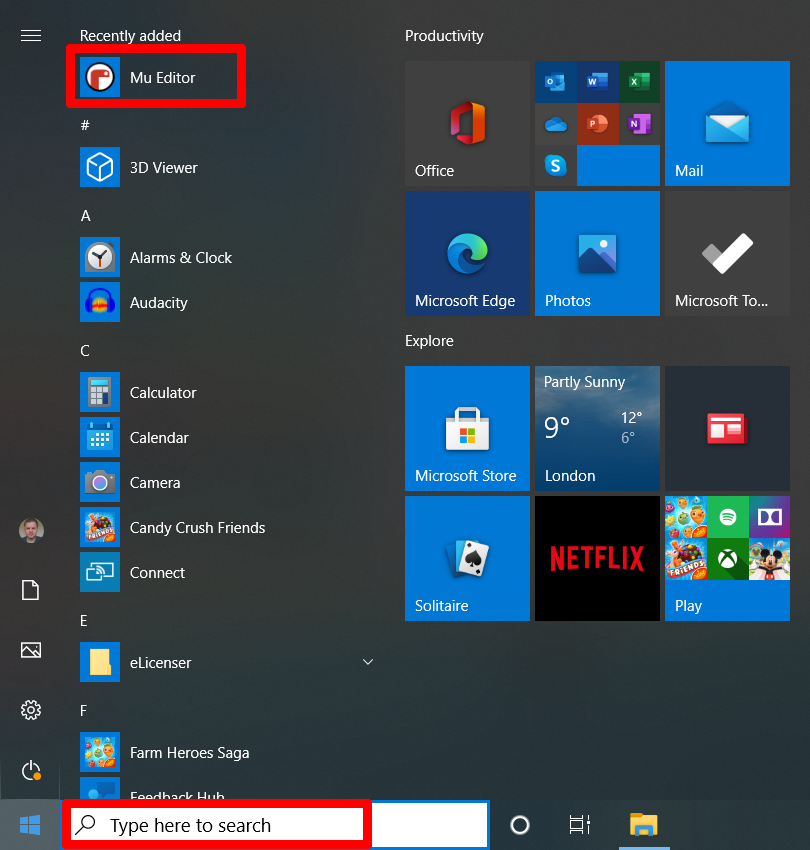Click the Windows Start button
This screenshot has width=810, height=850.
[x=30, y=825]
